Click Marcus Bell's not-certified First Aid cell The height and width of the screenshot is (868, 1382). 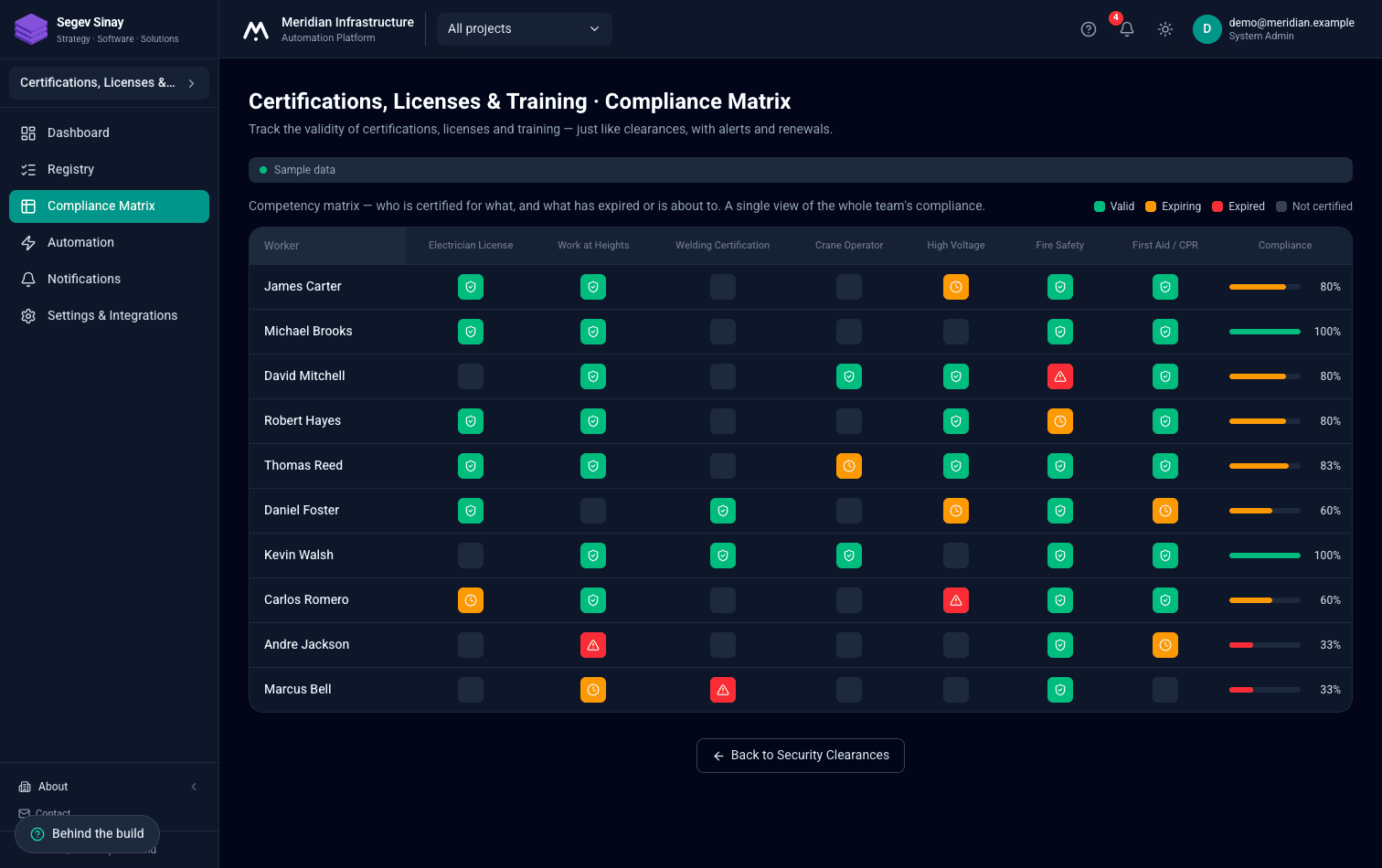point(1165,690)
